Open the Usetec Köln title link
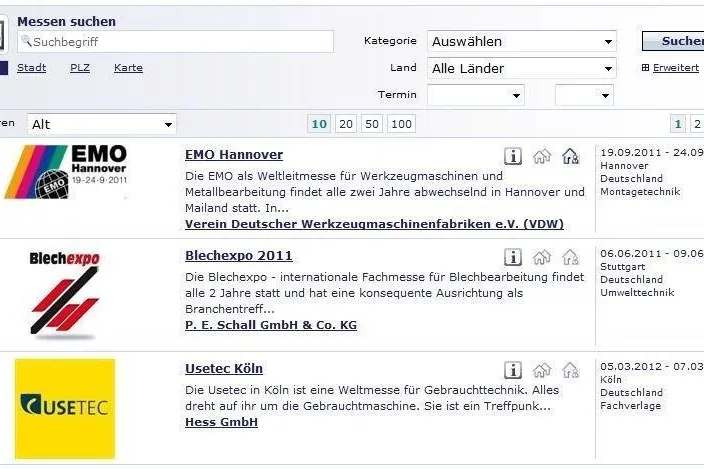The width and height of the screenshot is (704, 469). tap(224, 368)
